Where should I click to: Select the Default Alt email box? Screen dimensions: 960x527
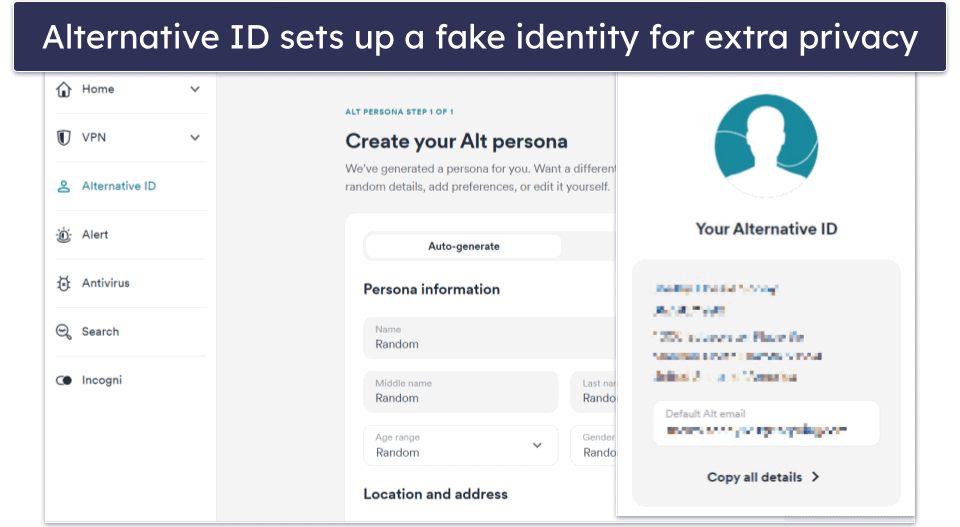766,423
